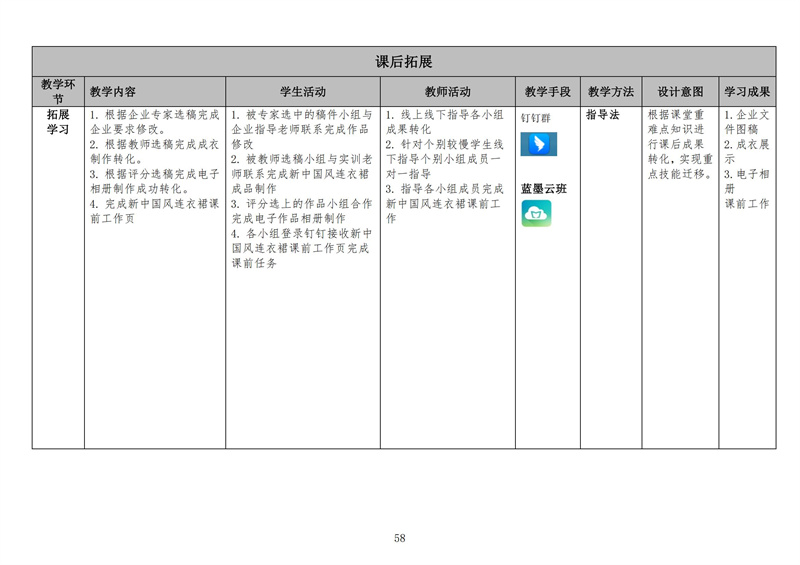800x565 pixels.
Task: Click the 蓝墨云班 green cloud icon
Action: pos(536,213)
